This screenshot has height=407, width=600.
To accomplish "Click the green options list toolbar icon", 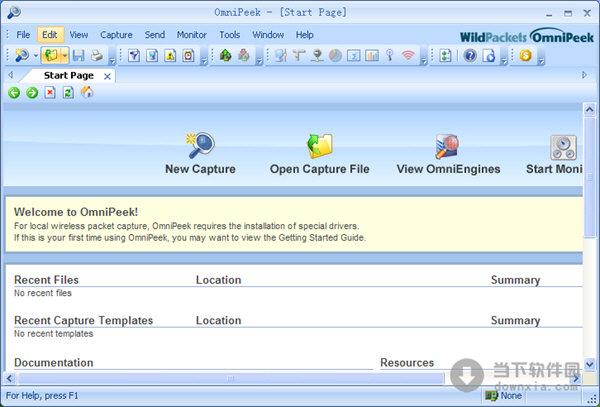I will click(x=445, y=56).
